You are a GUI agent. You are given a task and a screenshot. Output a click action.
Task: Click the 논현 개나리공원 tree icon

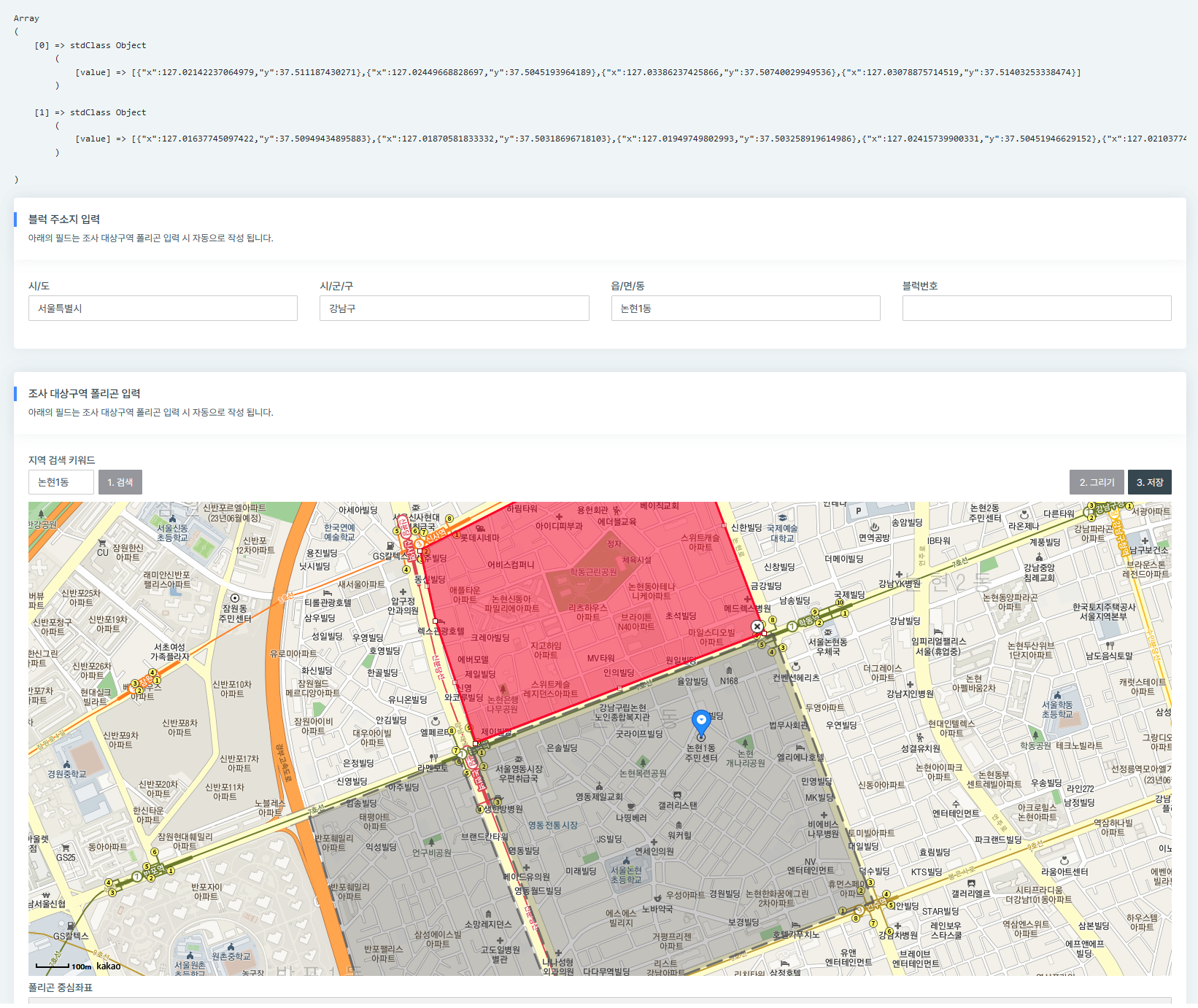coord(745,743)
